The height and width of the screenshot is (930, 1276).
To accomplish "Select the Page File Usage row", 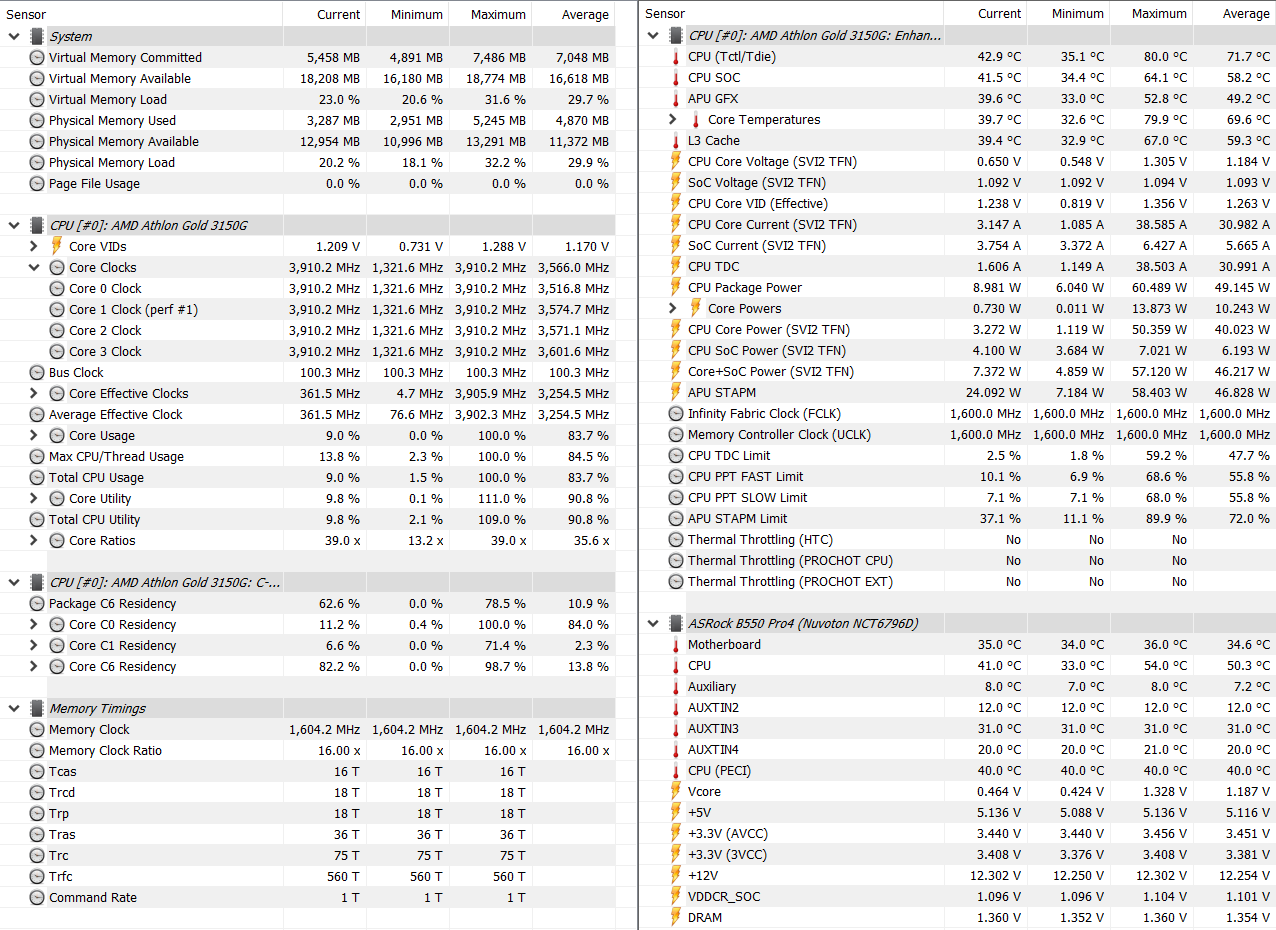I will pyautogui.click(x=308, y=184).
